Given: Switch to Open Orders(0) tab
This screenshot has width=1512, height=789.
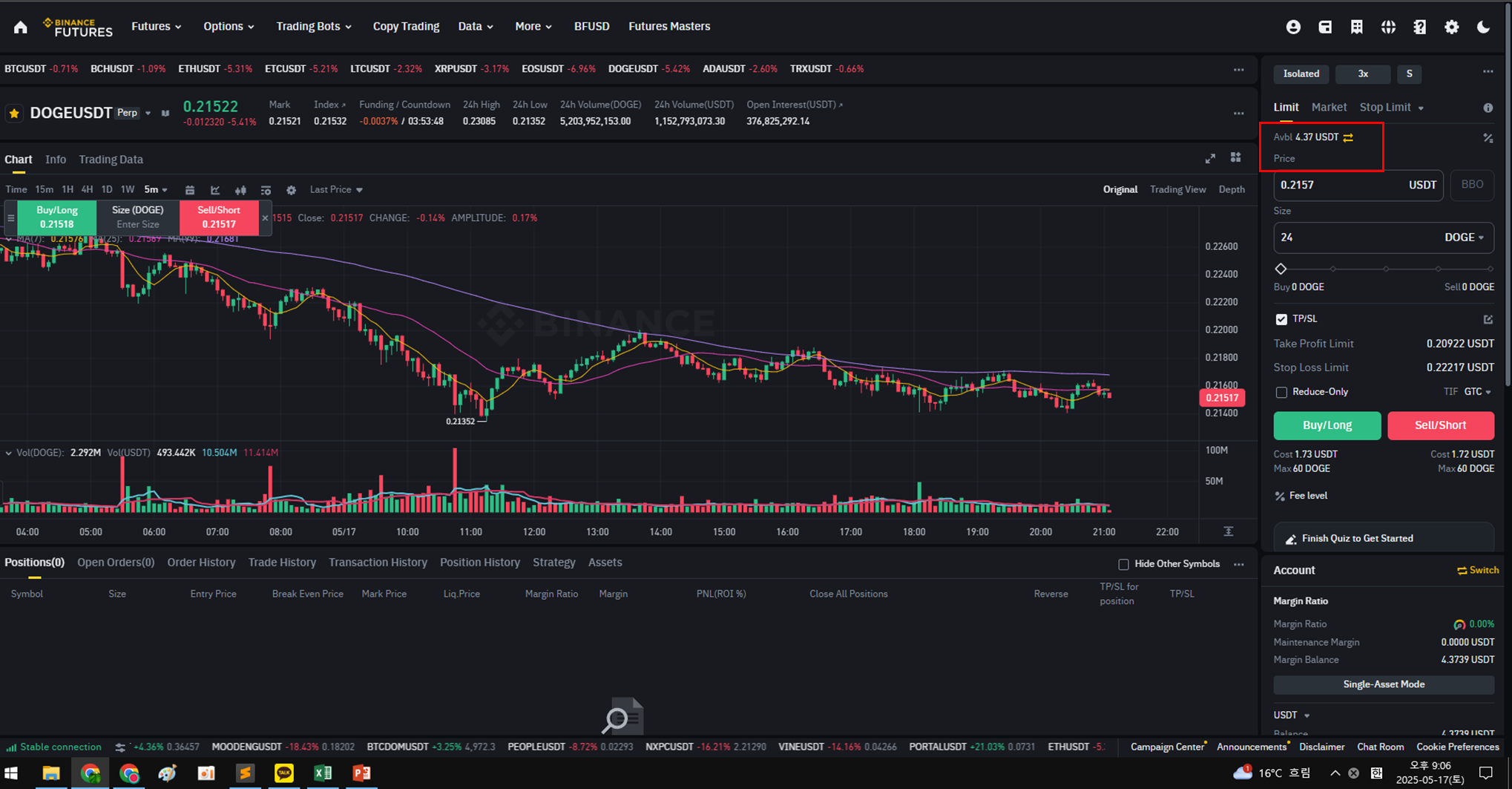Looking at the screenshot, I should click(x=116, y=563).
